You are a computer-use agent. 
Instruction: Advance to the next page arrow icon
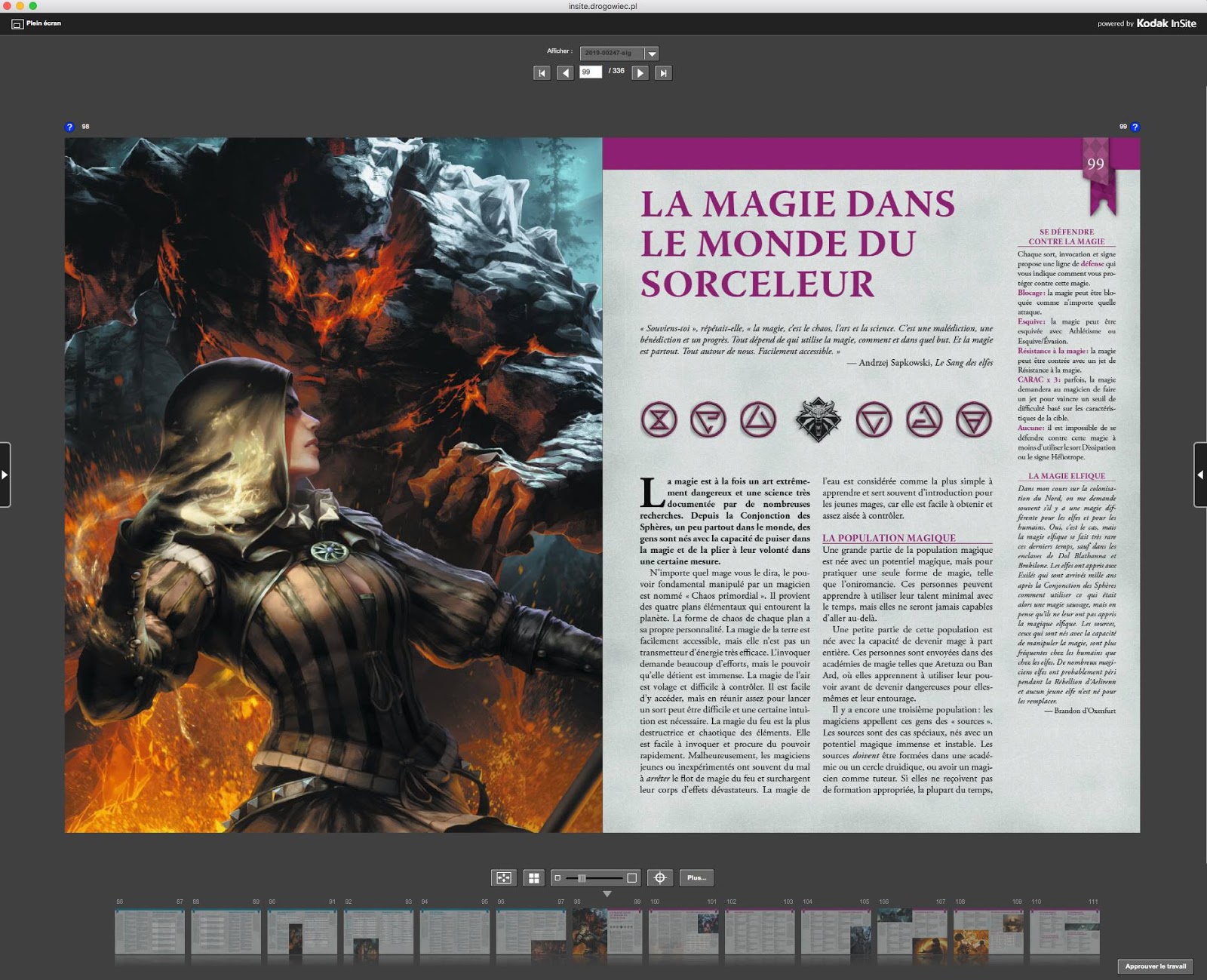[x=640, y=73]
